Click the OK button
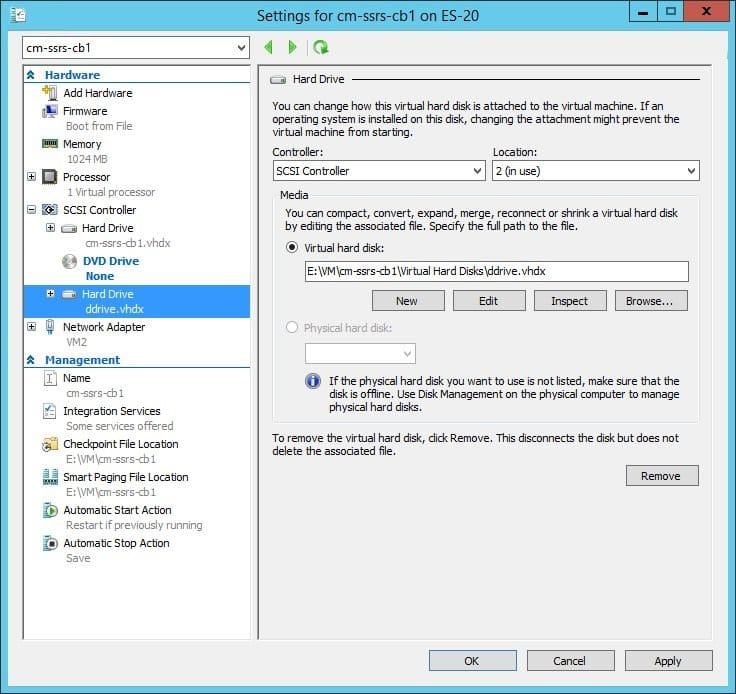 pyautogui.click(x=472, y=661)
